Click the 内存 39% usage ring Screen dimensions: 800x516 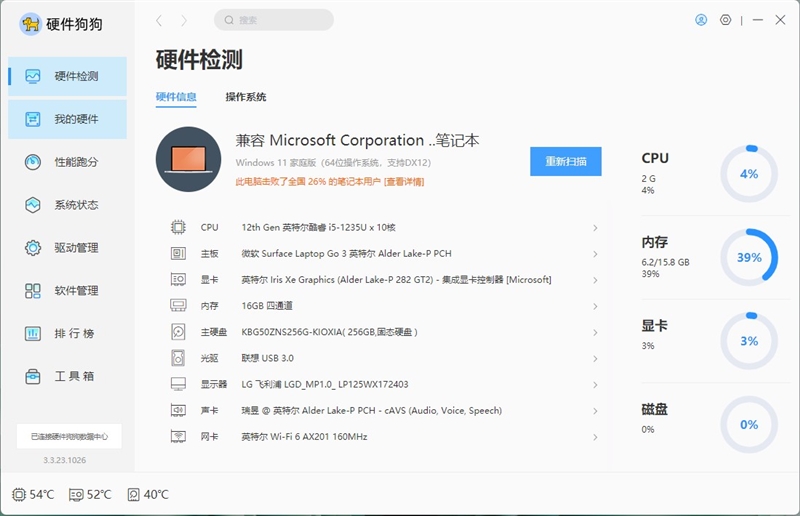tap(749, 257)
